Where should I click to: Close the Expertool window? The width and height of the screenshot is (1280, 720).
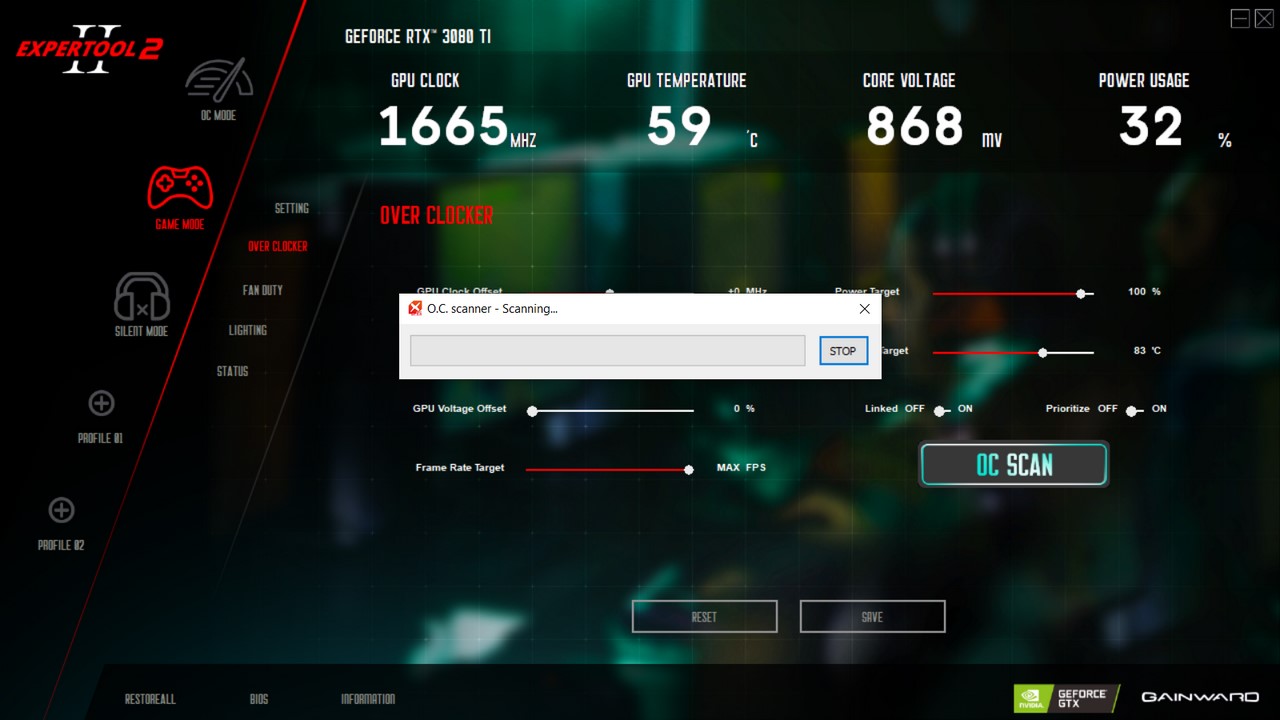click(1262, 18)
